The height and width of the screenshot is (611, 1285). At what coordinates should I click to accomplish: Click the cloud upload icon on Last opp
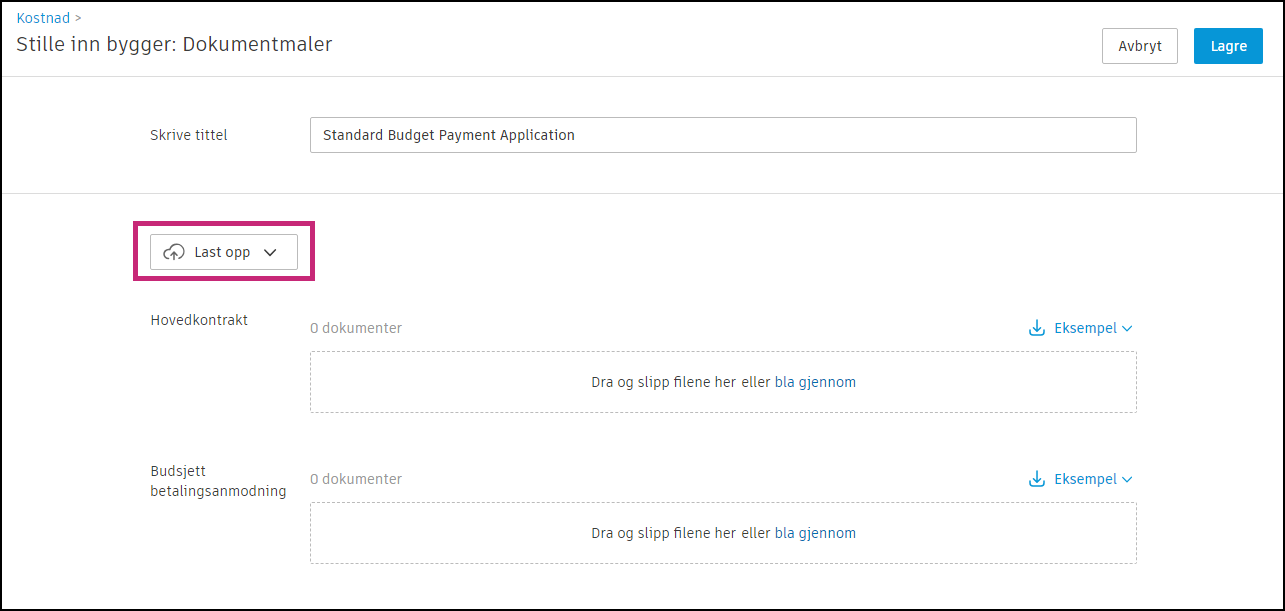tap(174, 253)
